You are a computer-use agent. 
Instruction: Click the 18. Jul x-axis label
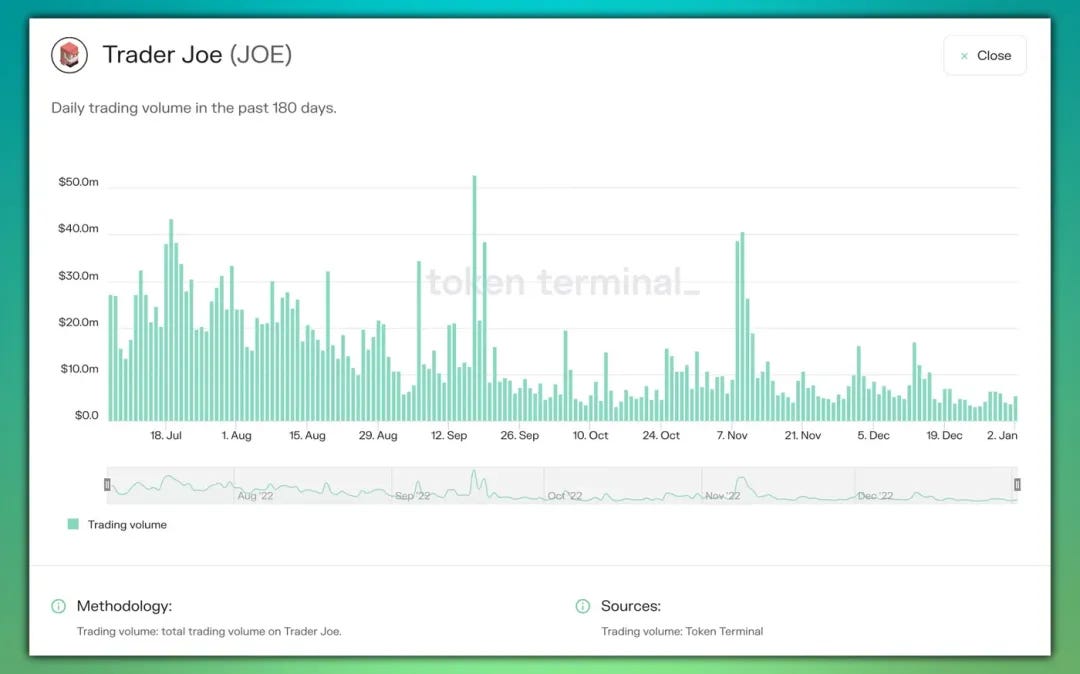166,435
